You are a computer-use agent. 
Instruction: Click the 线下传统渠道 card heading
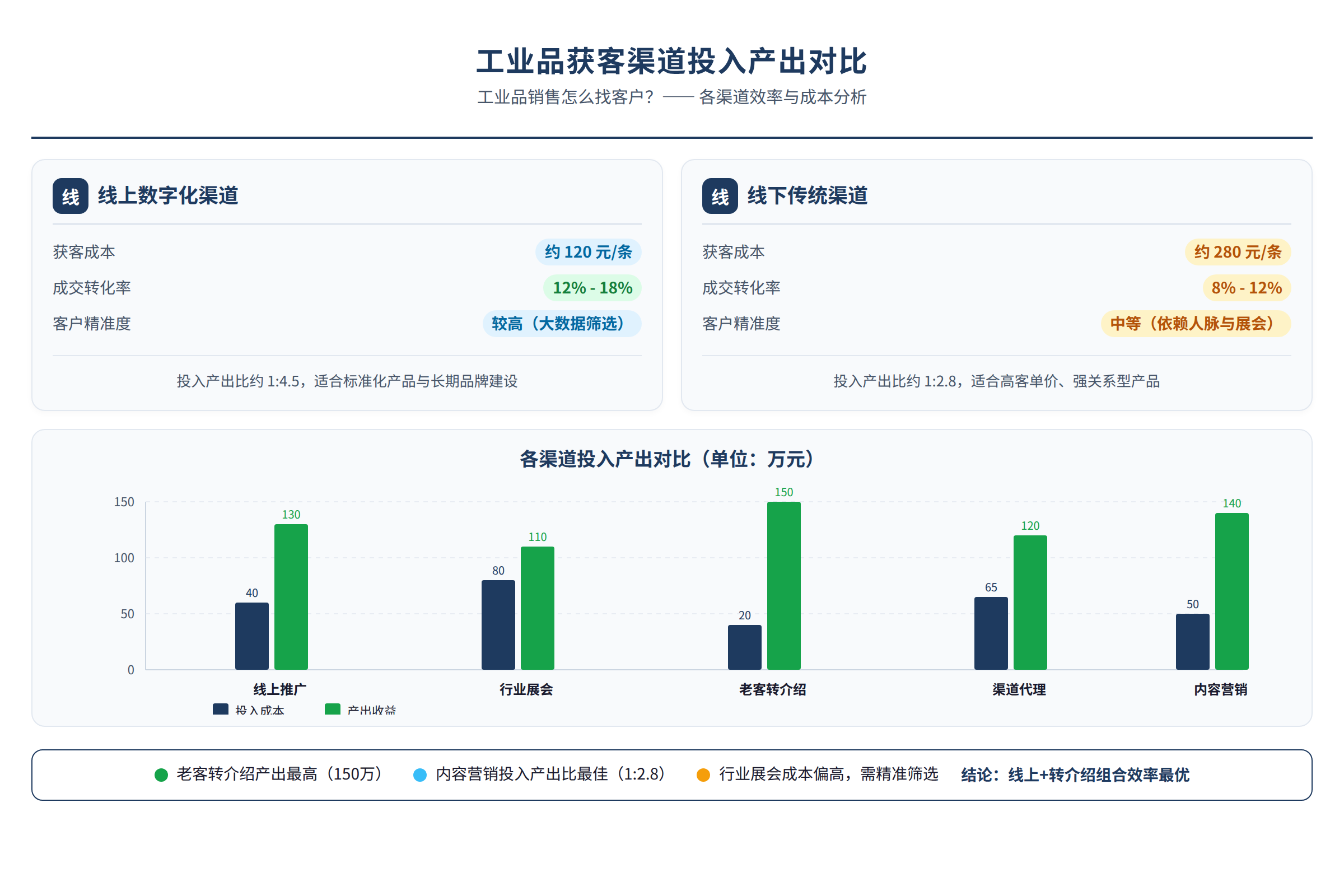click(x=808, y=195)
